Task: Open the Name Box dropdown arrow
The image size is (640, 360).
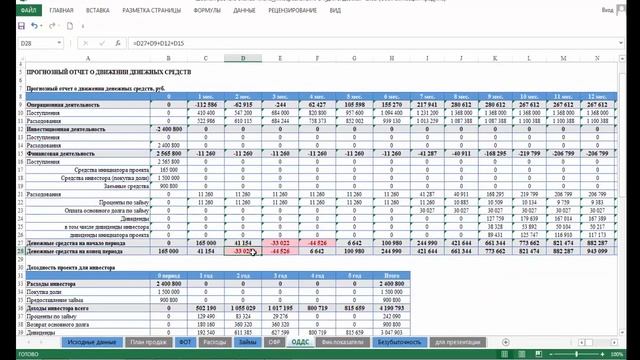Action: coord(59,43)
